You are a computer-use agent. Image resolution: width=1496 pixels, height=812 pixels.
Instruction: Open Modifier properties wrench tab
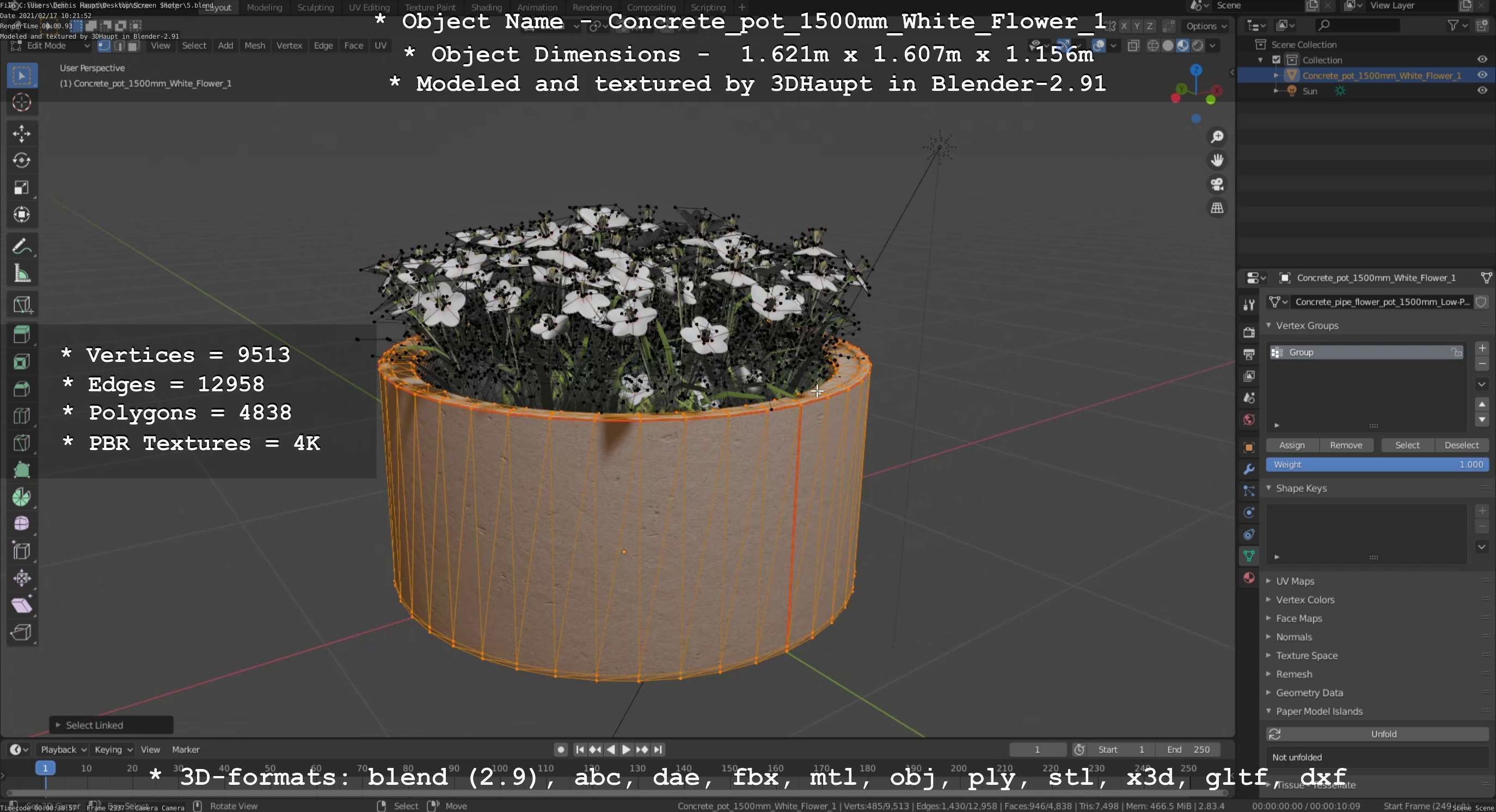(1249, 469)
